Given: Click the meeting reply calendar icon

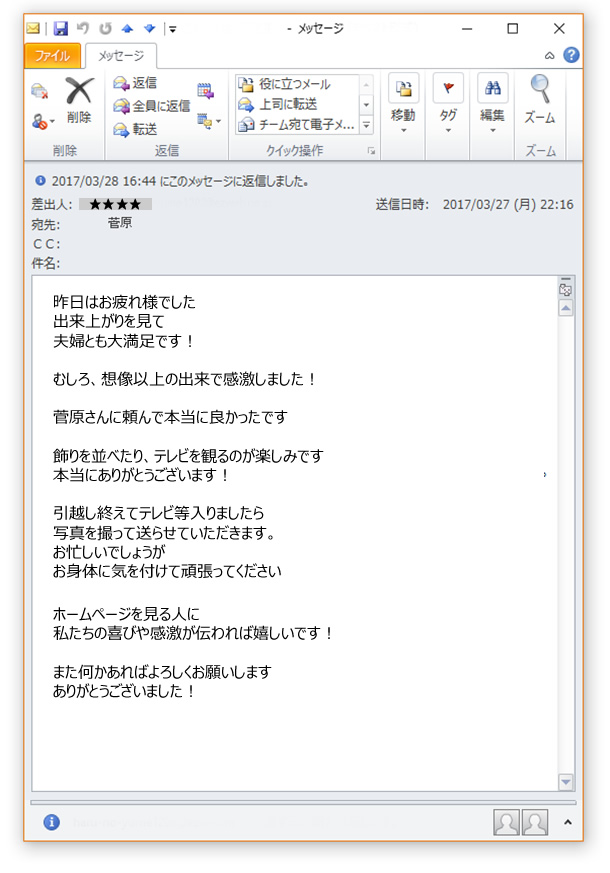Looking at the screenshot, I should (x=205, y=90).
